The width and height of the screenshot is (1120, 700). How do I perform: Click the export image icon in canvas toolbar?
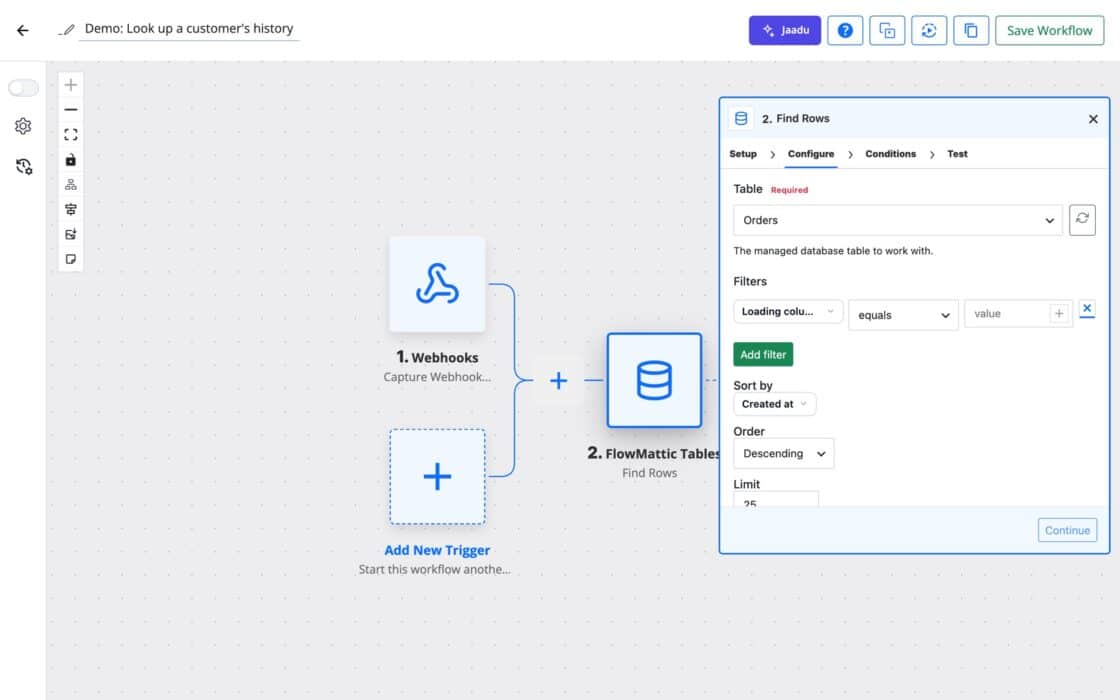coord(71,234)
